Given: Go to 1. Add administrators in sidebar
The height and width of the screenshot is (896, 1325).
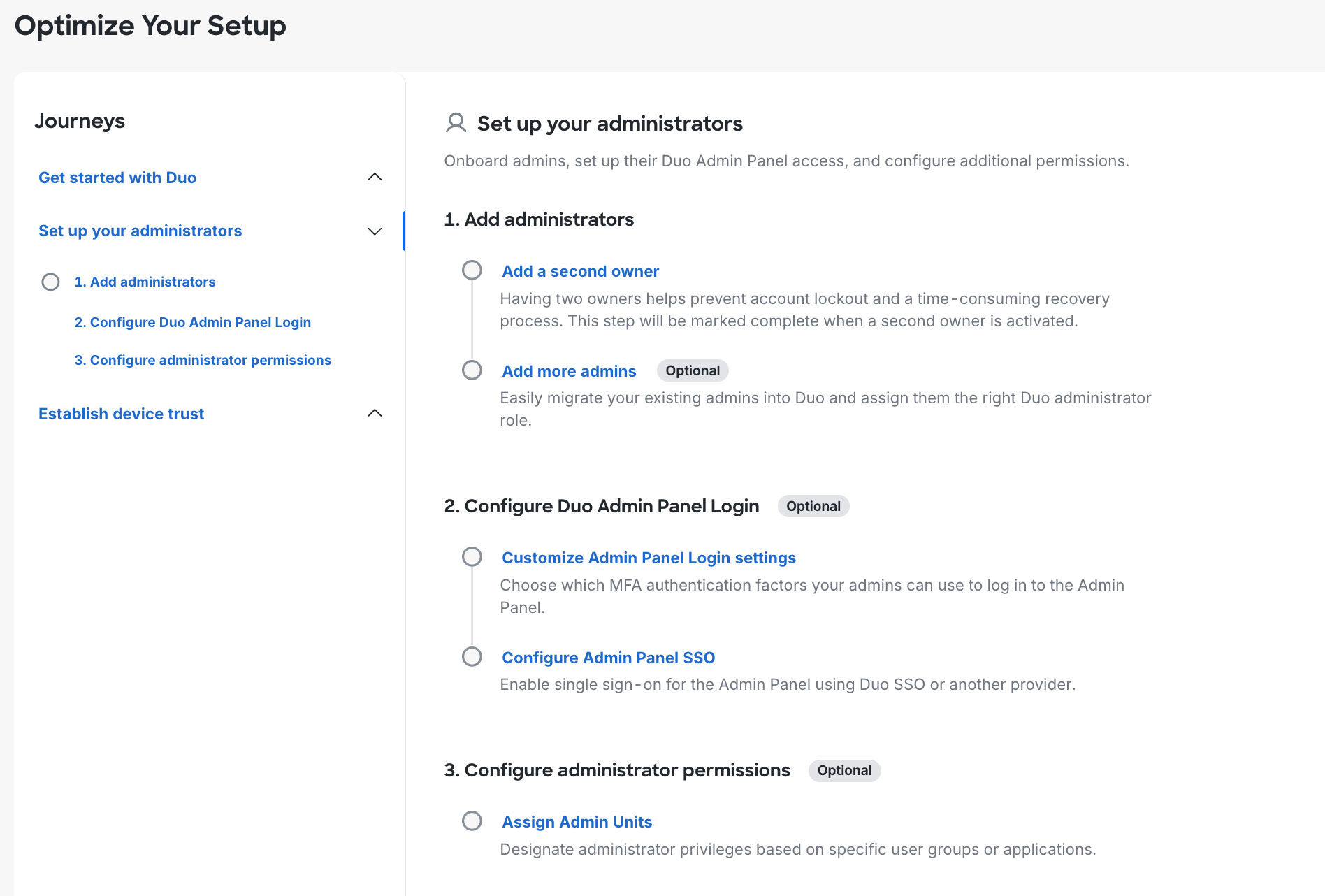Looking at the screenshot, I should pos(145,282).
